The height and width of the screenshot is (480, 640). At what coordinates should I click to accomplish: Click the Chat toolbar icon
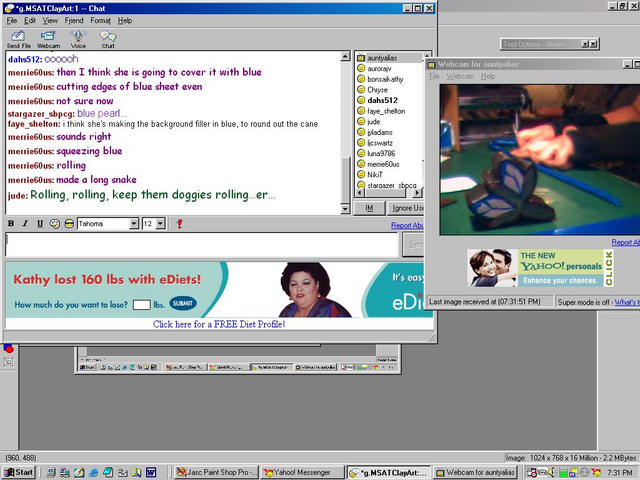click(x=108, y=39)
